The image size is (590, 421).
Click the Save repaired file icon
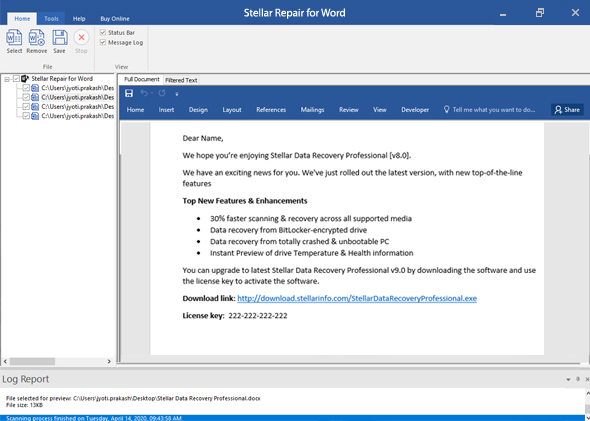[x=59, y=38]
